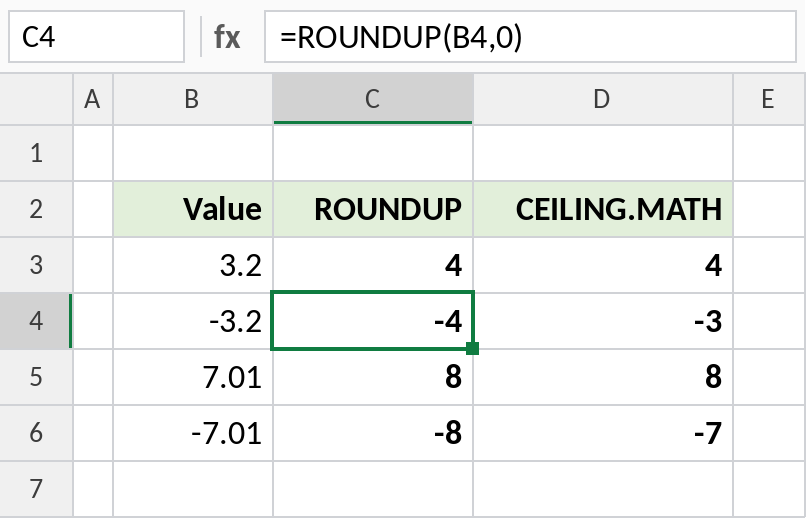The width and height of the screenshot is (806, 518).
Task: Select the cell showing -3
Action: pos(602,321)
